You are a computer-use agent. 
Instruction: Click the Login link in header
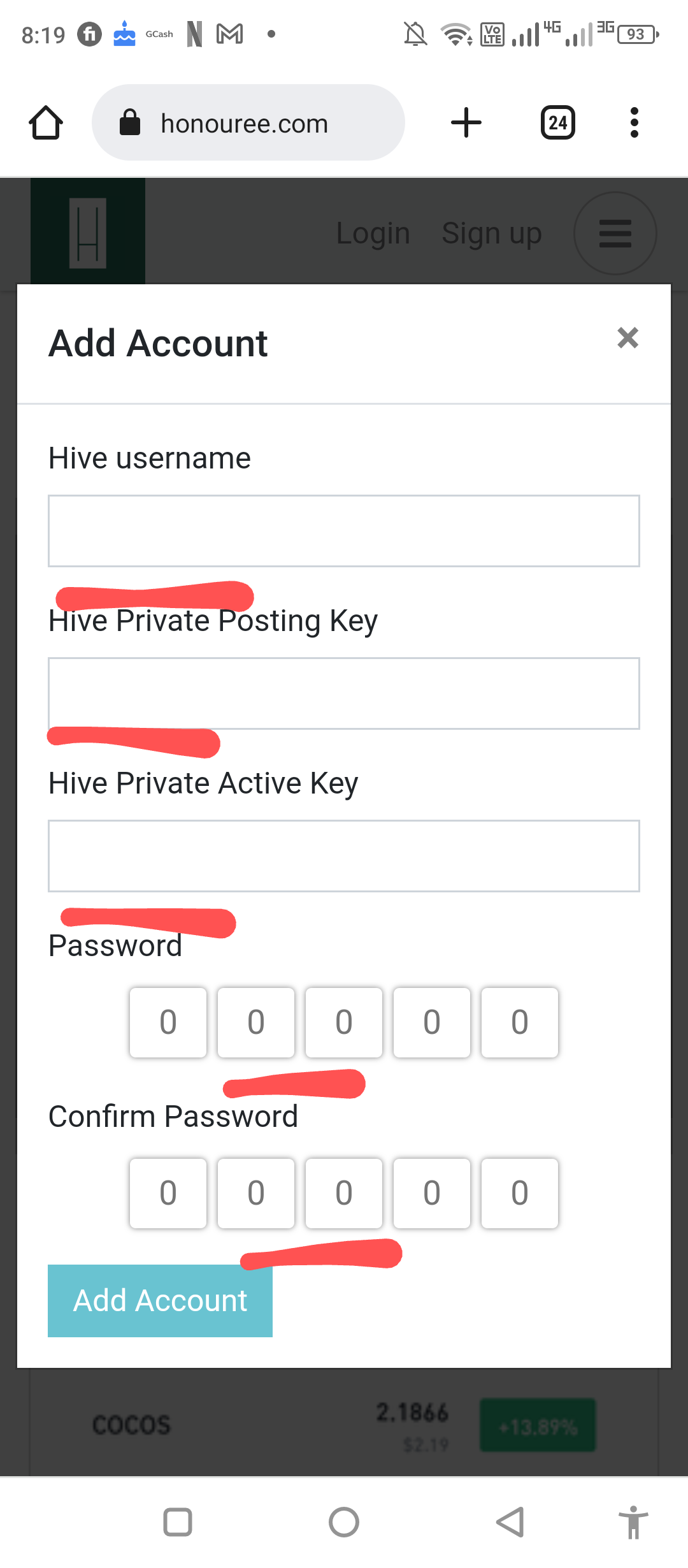pyautogui.click(x=373, y=233)
